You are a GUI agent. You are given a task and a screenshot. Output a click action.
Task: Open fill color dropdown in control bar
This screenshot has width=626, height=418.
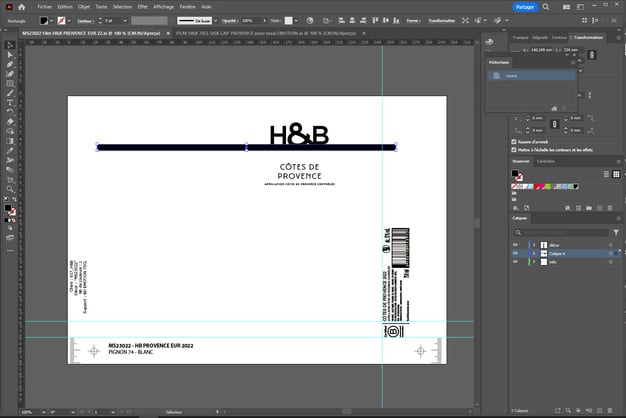coord(52,21)
